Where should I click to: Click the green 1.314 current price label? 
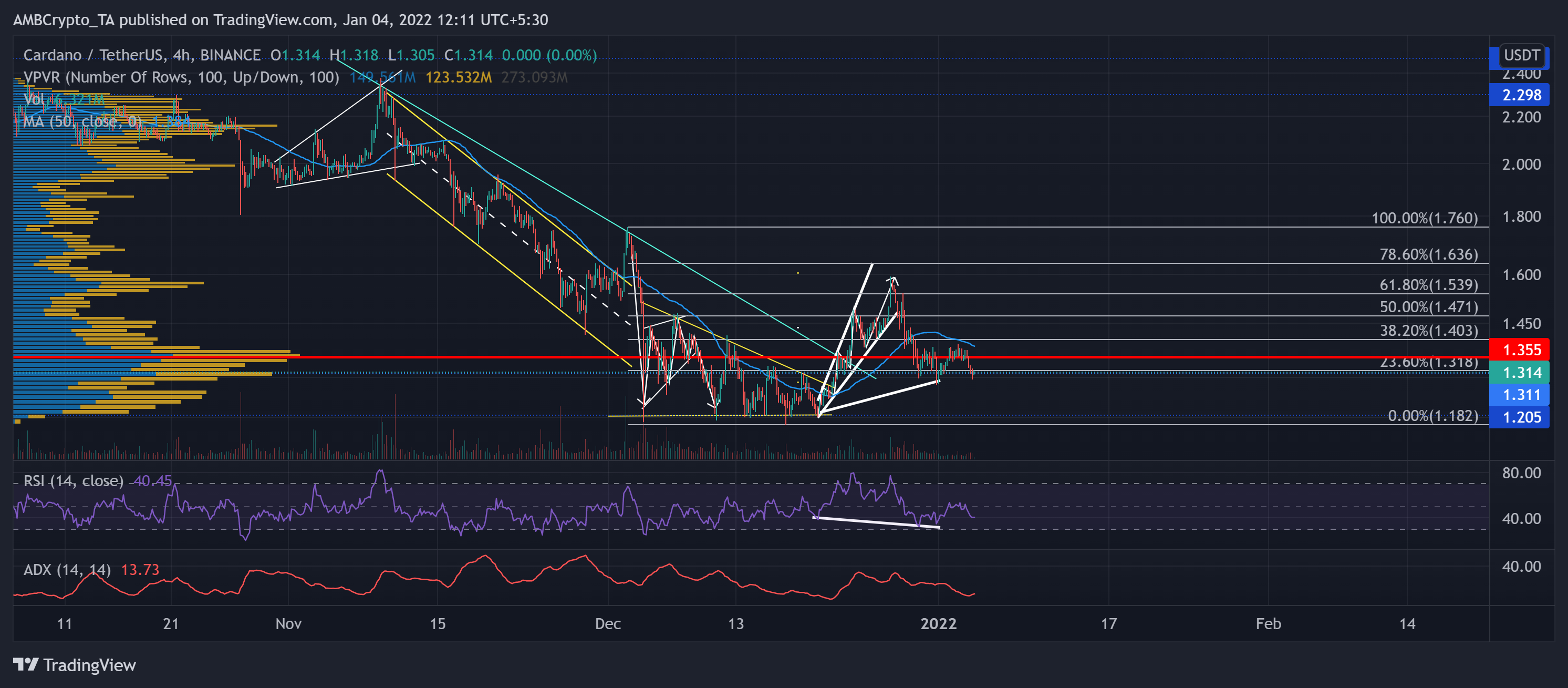tap(1519, 373)
